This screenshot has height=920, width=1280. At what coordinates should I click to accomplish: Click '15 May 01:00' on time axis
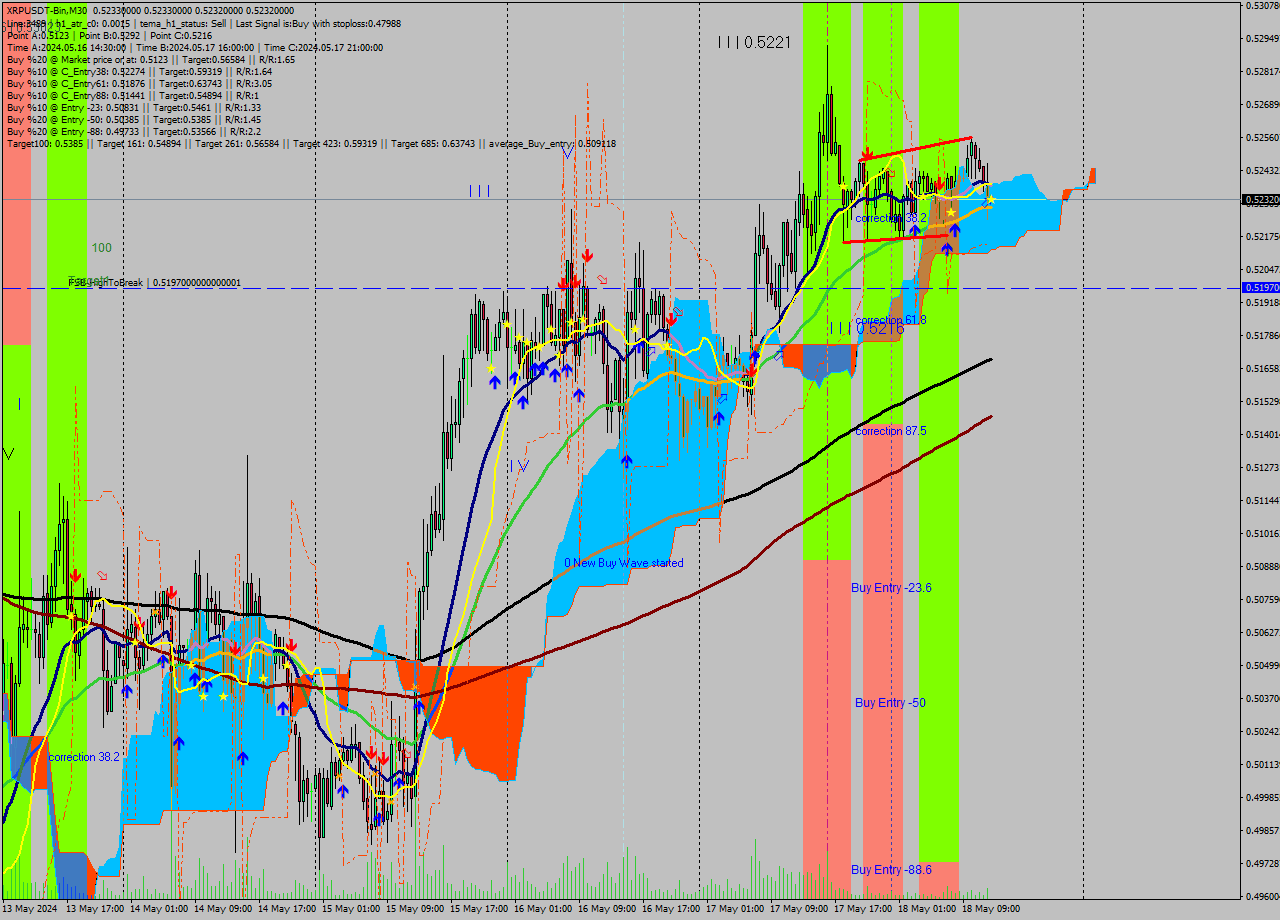coord(351,910)
